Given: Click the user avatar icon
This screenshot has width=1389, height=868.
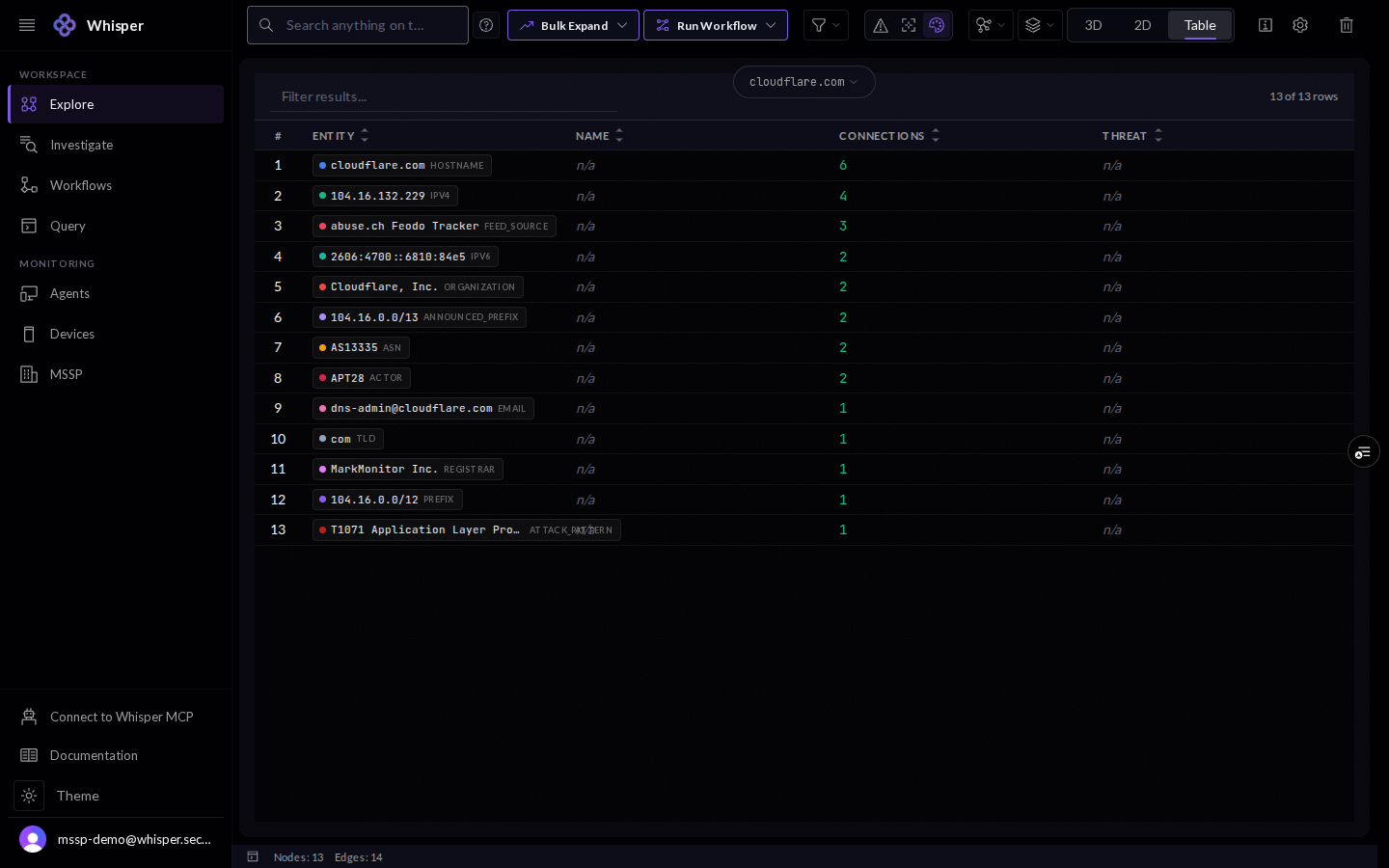Looking at the screenshot, I should point(33,839).
